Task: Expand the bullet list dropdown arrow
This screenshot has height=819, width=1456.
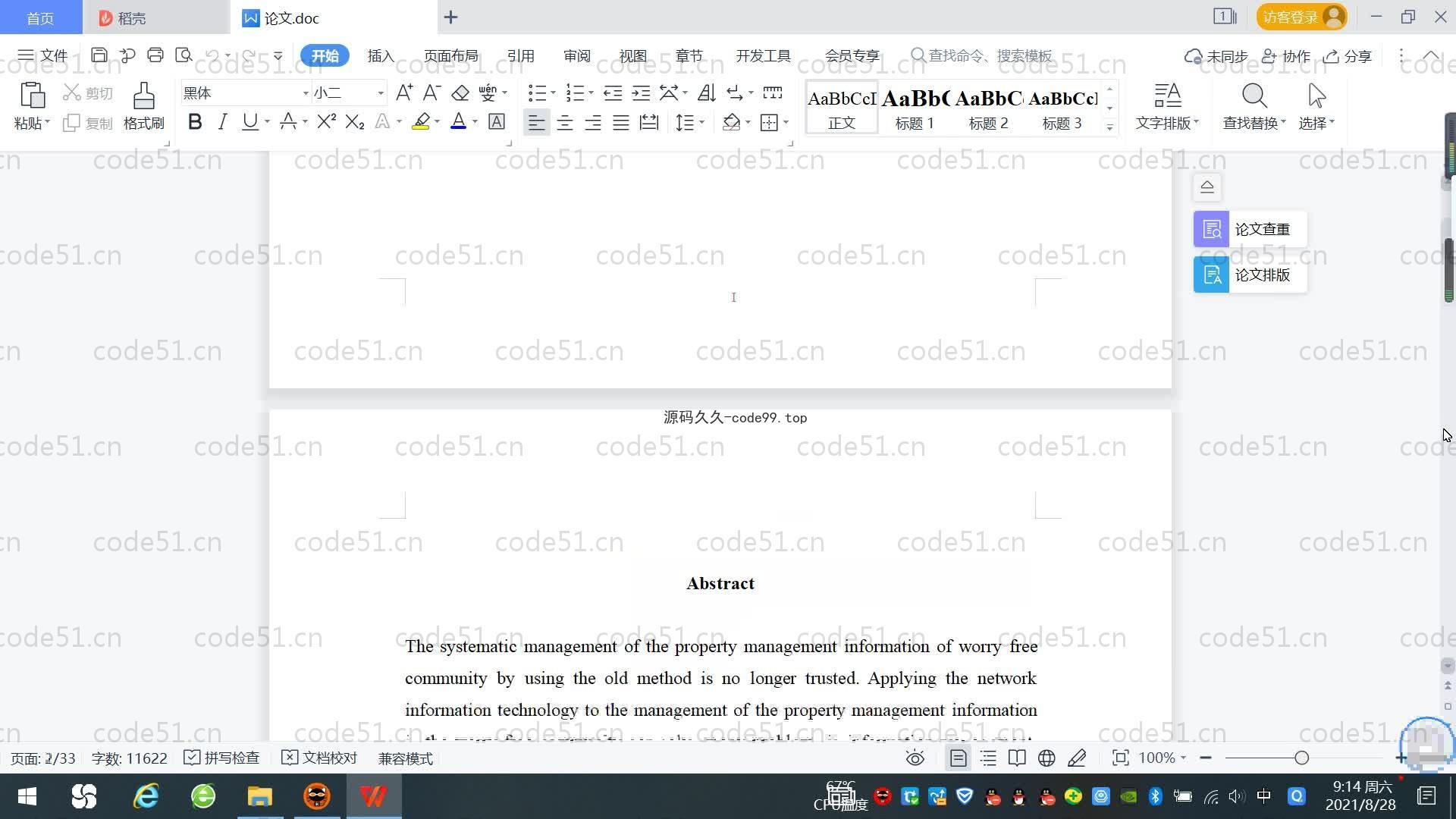Action: 553,93
